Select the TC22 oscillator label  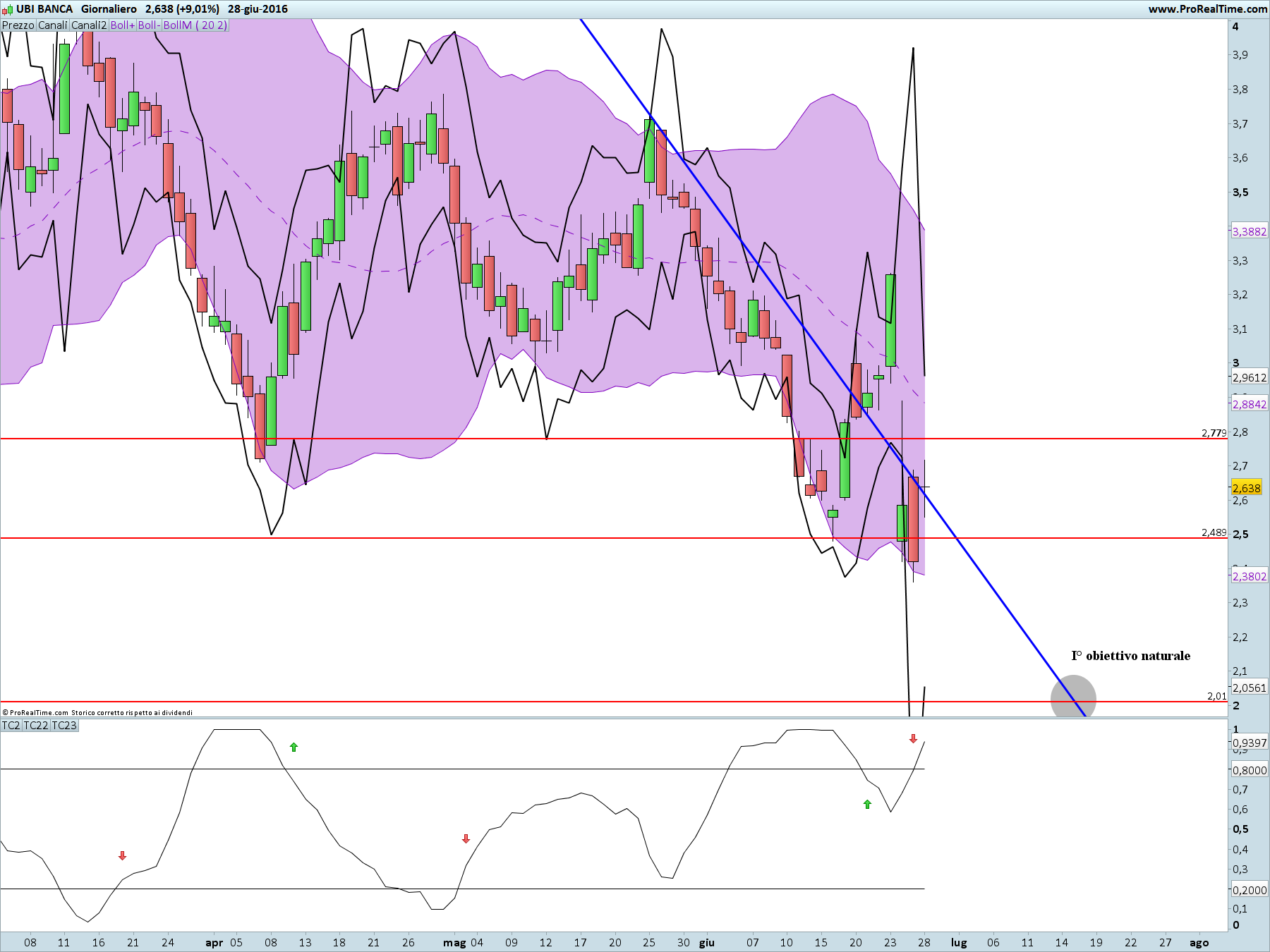pyautogui.click(x=36, y=726)
